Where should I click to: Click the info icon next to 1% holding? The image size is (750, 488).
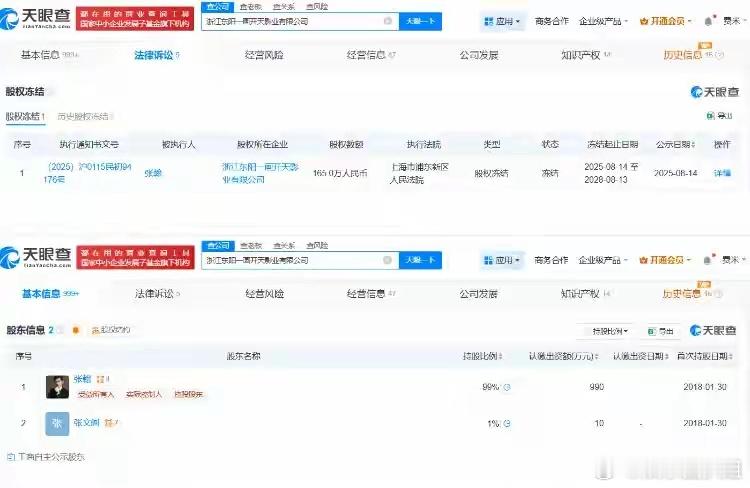click(x=507, y=423)
